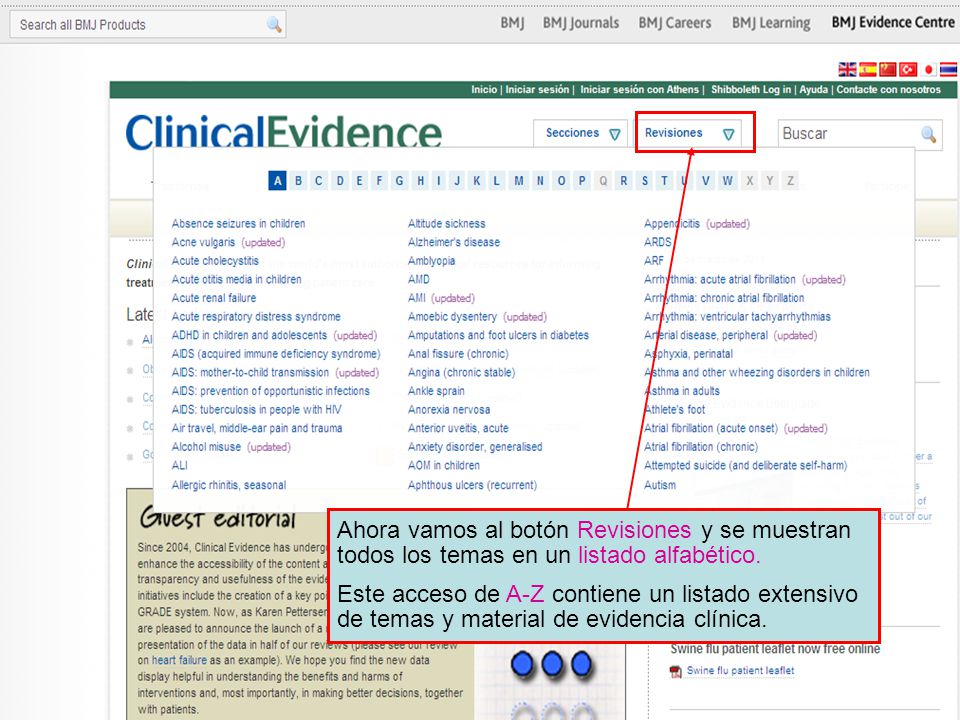Open Acute renal failure topic
Image resolution: width=960 pixels, height=720 pixels.
coord(214,298)
